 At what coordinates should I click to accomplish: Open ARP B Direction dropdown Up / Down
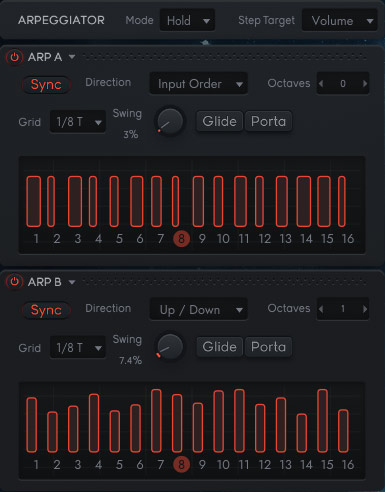click(198, 309)
